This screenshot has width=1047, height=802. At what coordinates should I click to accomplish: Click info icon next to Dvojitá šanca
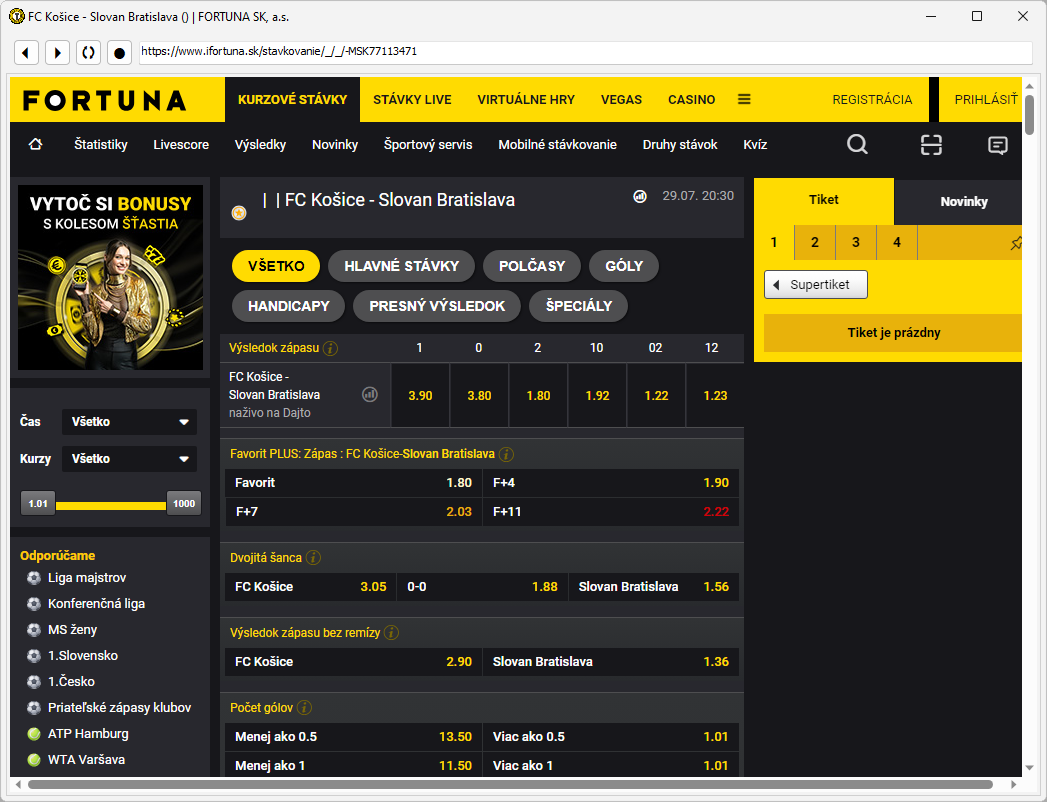pyautogui.click(x=314, y=558)
